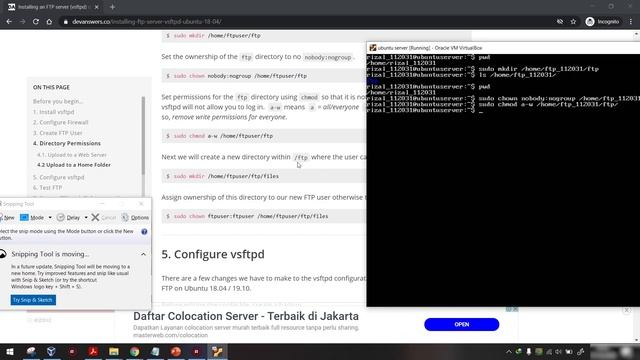This screenshot has height=360, width=640.
Task: Click the sudo chown nobody:nogroup code block
Action: [263, 76]
